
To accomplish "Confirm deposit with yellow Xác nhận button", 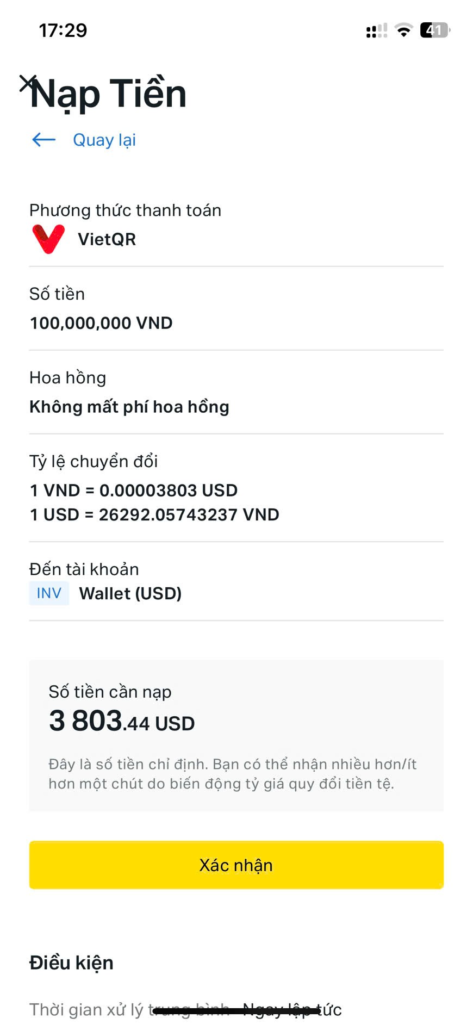I will (x=236, y=865).
